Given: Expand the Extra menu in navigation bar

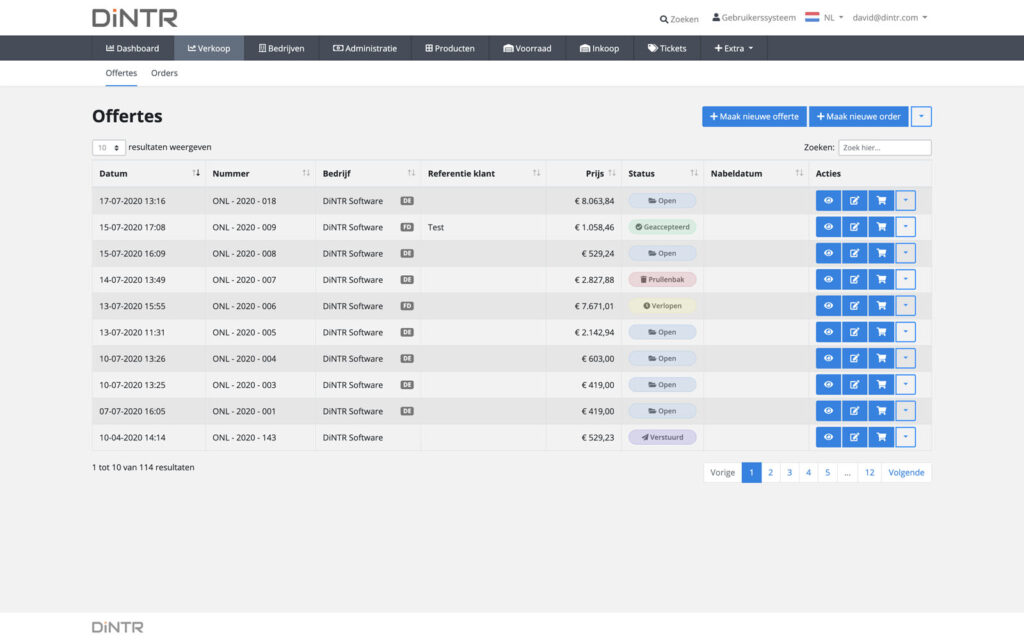Looking at the screenshot, I should click(x=734, y=48).
